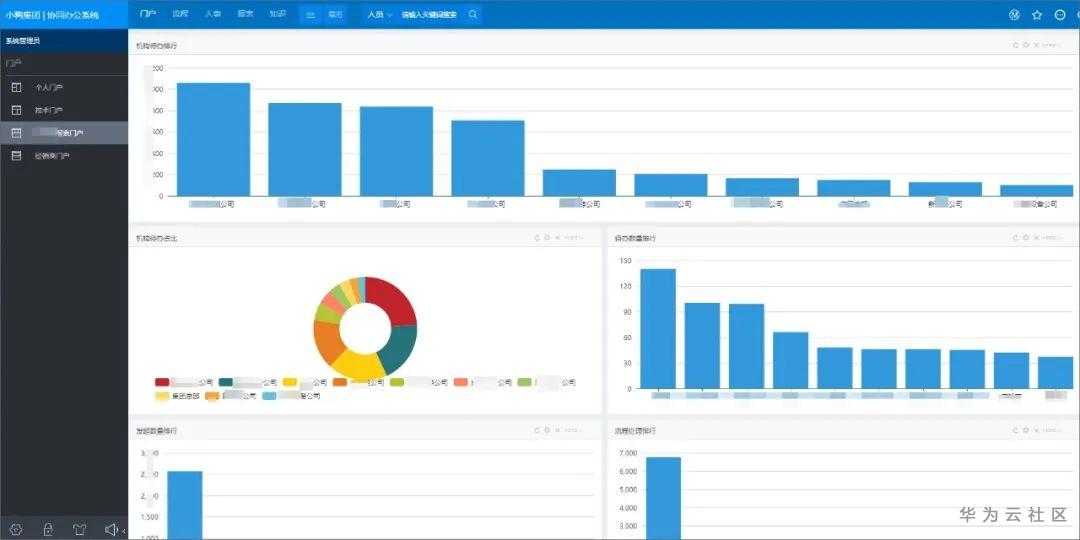Image resolution: width=1080 pixels, height=540 pixels.
Task: Click tallest bar in wide top chart
Action: point(214,139)
